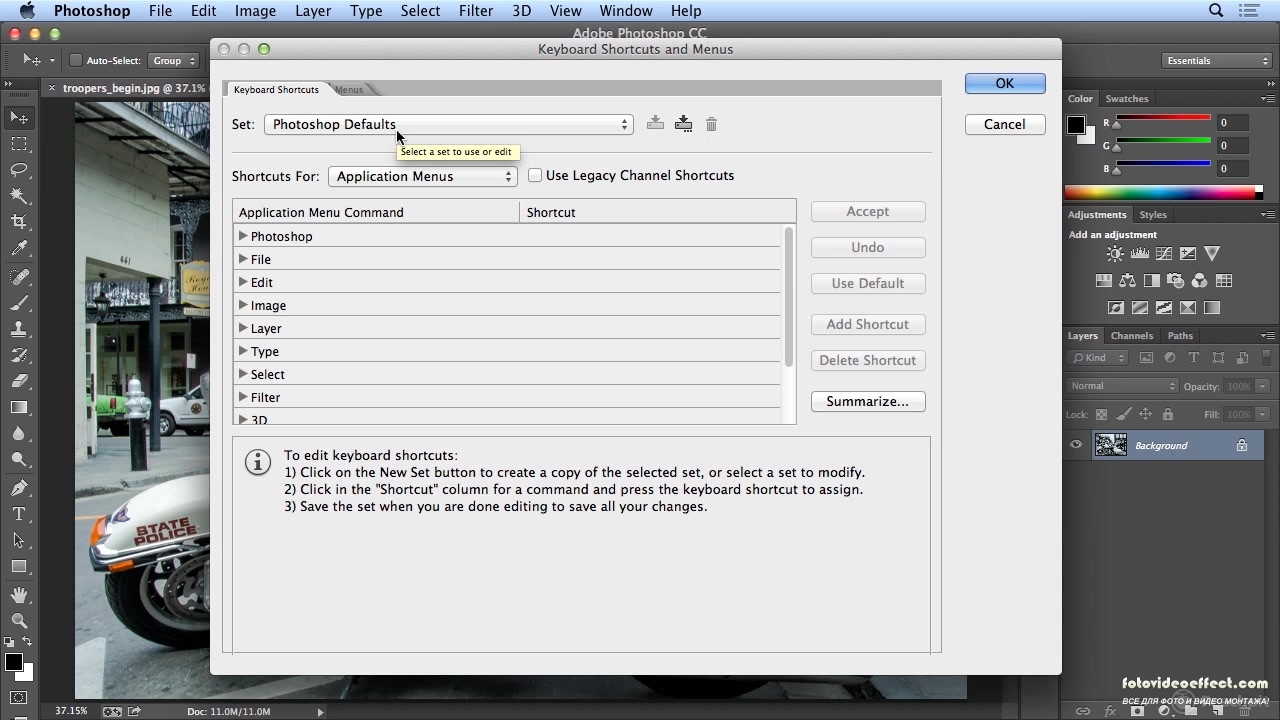
Task: Toggle Quick Mask mode in toolbar
Action: pyautogui.click(x=19, y=698)
